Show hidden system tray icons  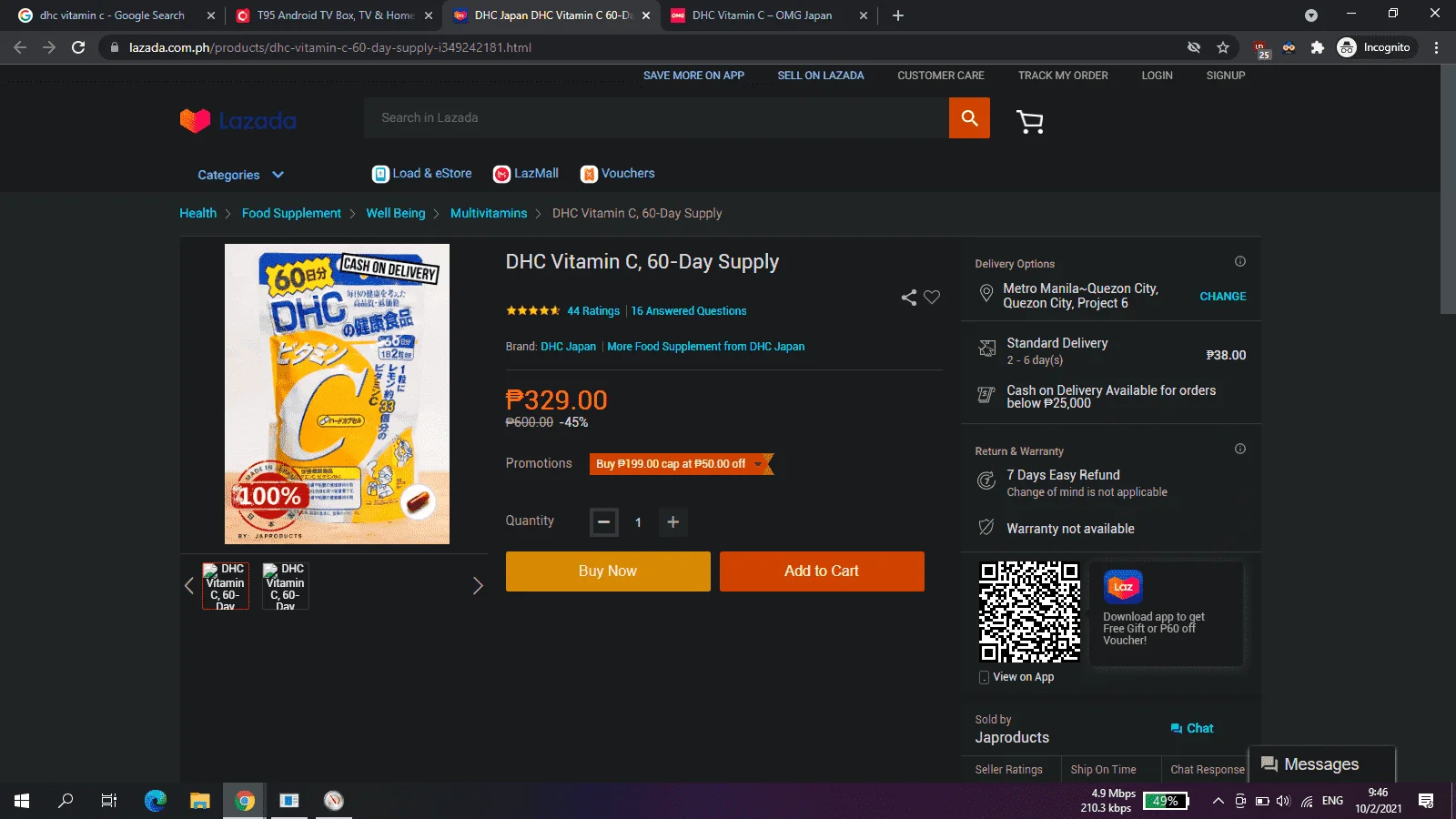1218,801
